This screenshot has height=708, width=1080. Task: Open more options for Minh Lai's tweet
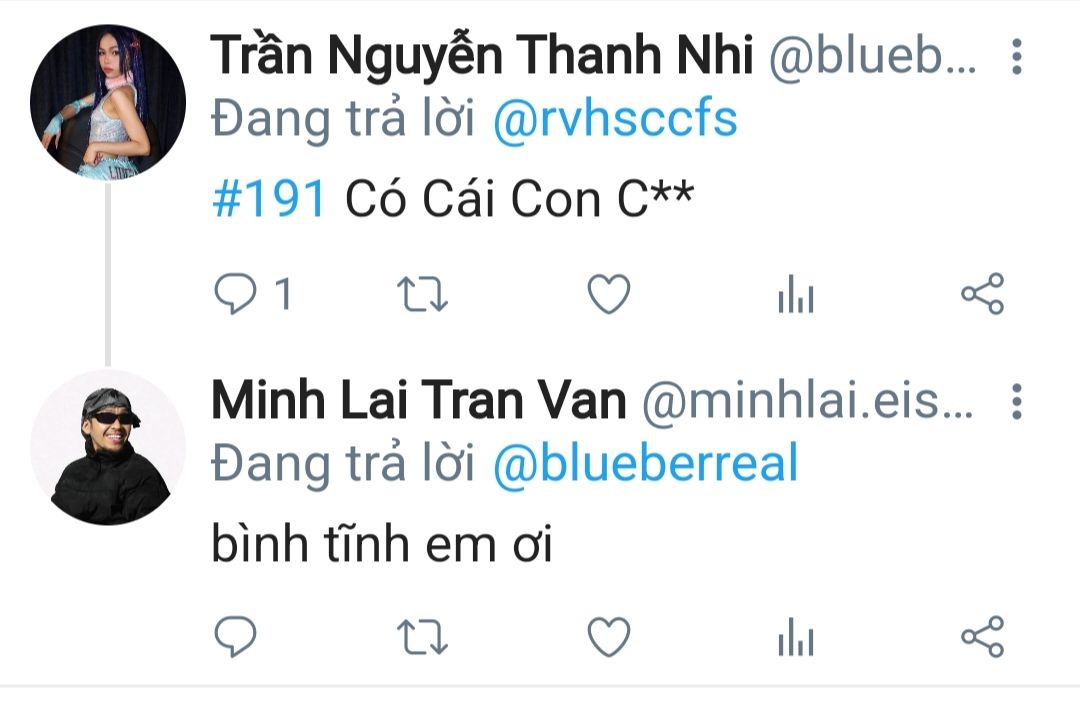pos(1017,401)
